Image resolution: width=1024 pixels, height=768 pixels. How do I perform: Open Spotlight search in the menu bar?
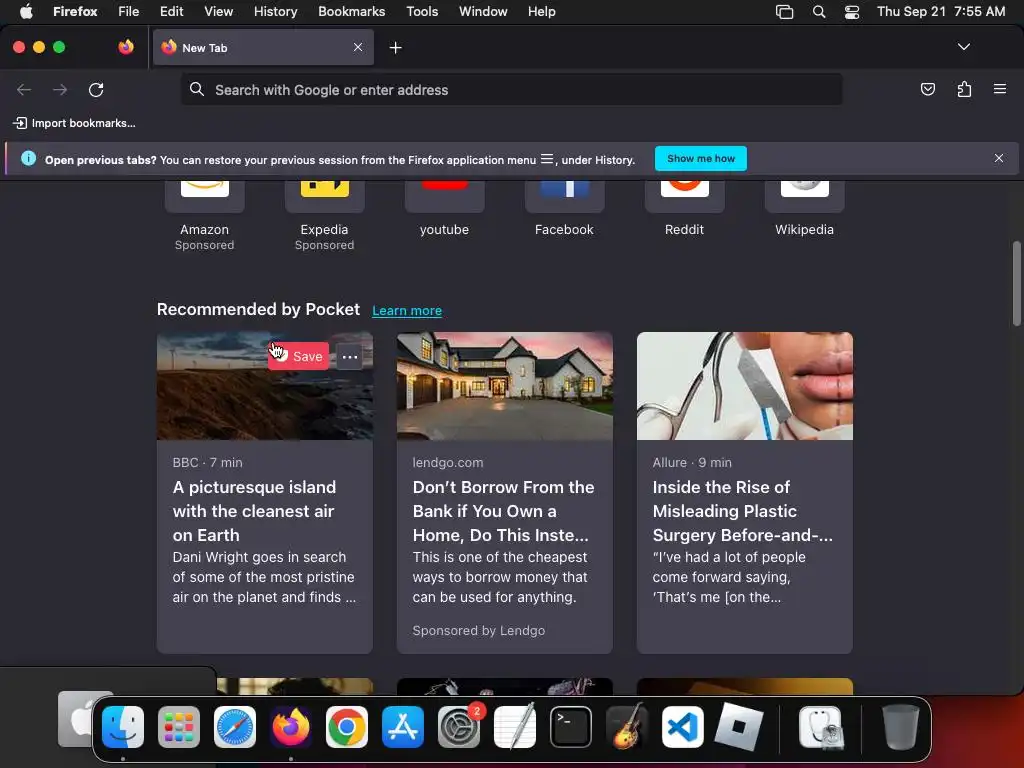pos(818,11)
